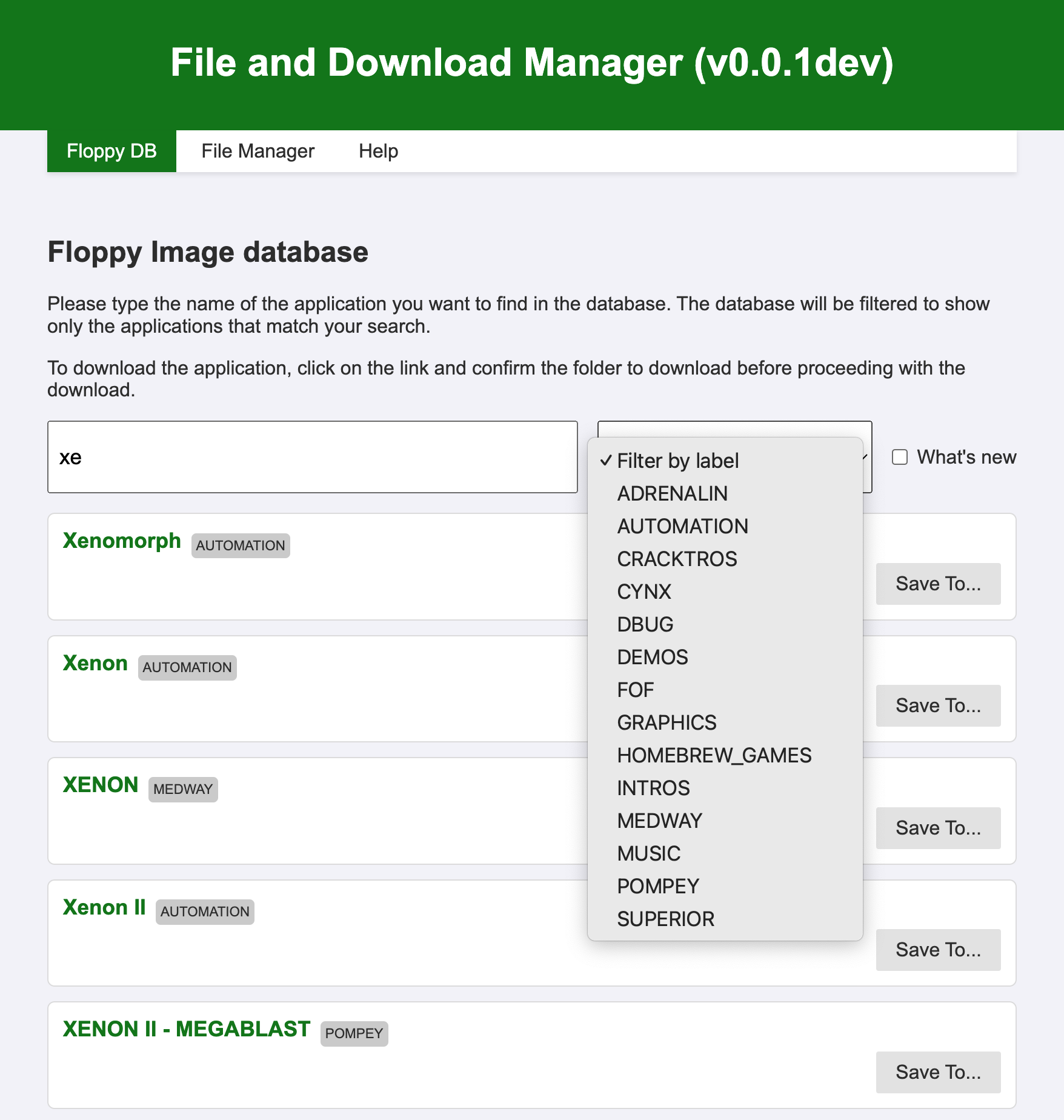Choose DEMOS from the dropdown
This screenshot has width=1064, height=1120.
[x=725, y=657]
